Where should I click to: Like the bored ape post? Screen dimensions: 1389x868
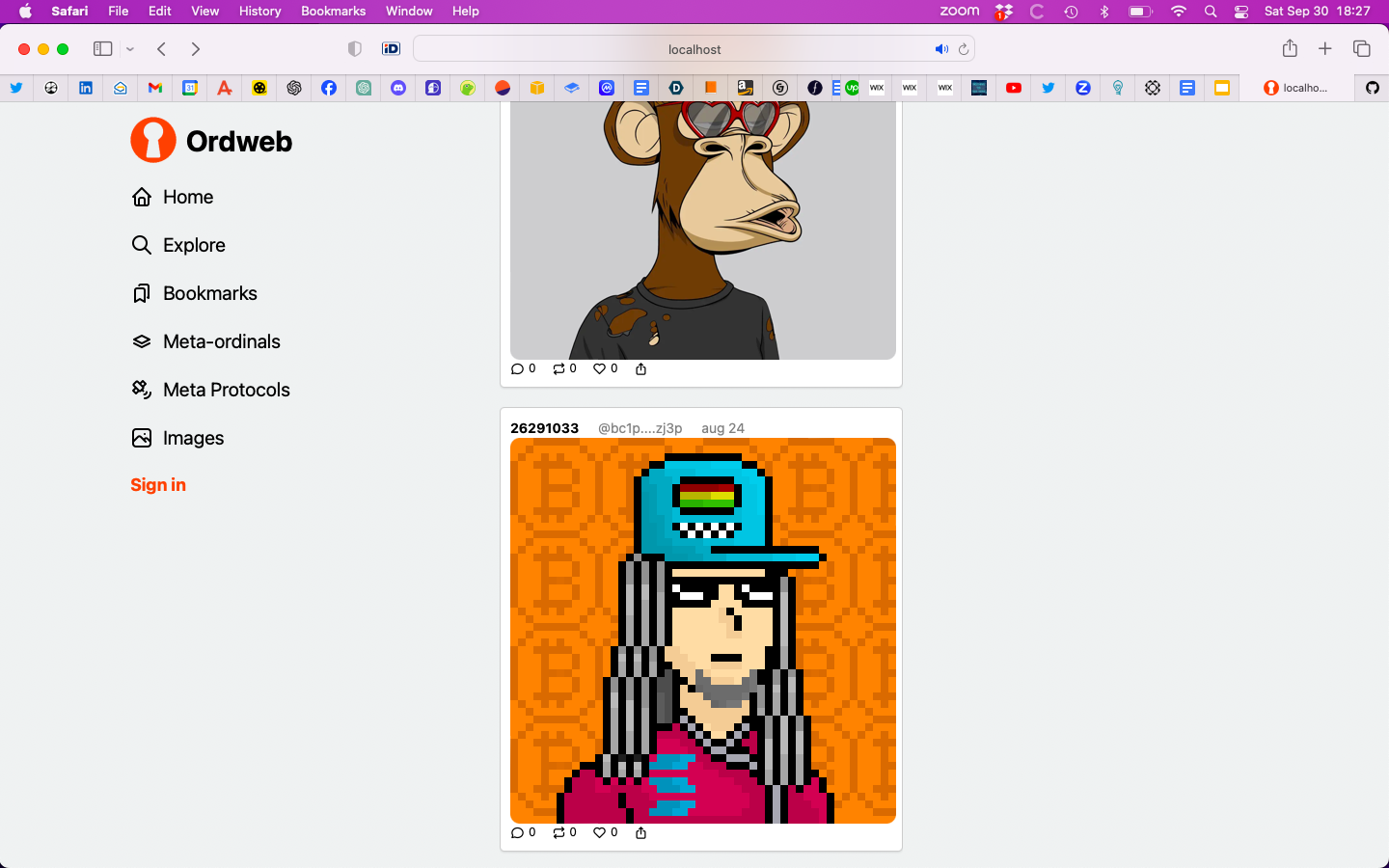pos(599,368)
